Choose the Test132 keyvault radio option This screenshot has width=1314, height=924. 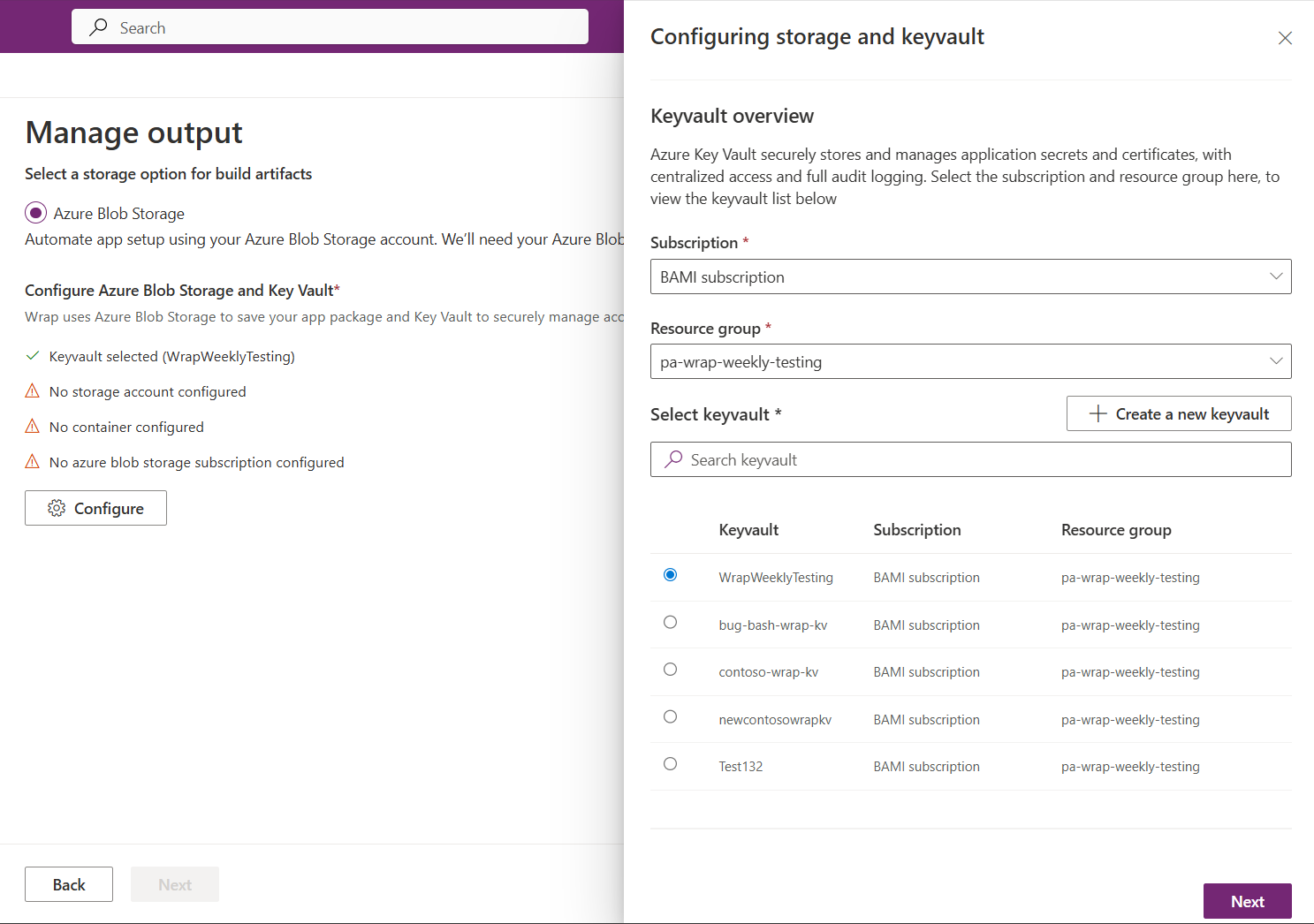[x=671, y=764]
